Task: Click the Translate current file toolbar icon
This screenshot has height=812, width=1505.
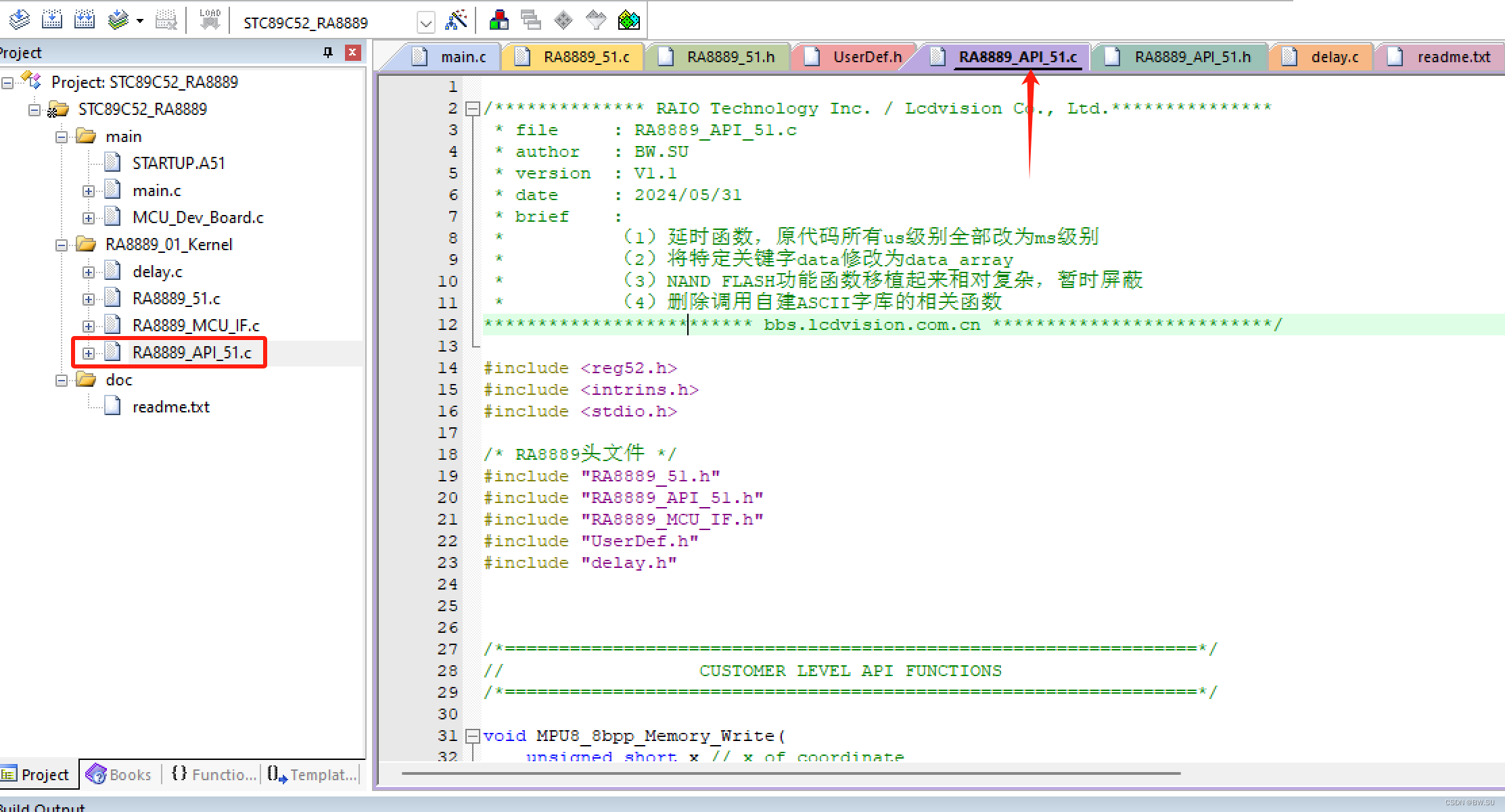Action: tap(20, 20)
